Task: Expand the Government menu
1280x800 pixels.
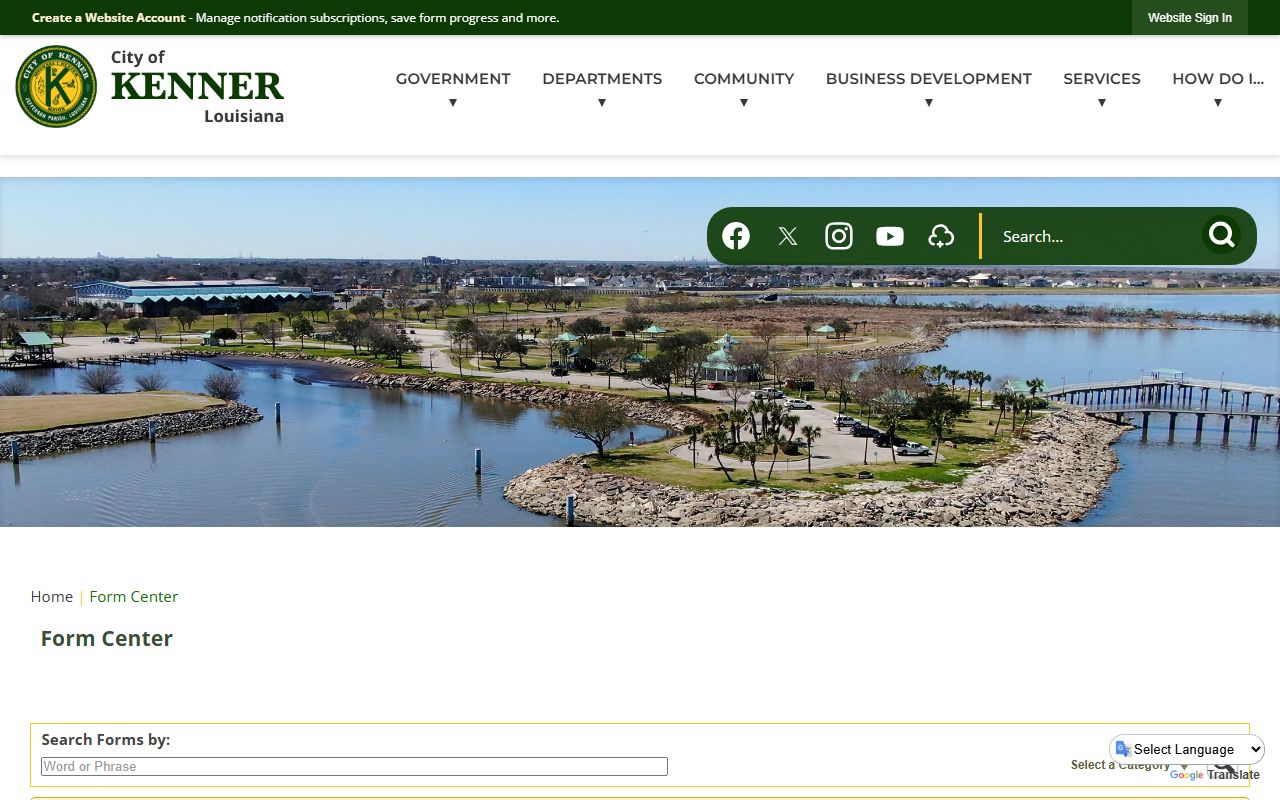Action: (453, 78)
